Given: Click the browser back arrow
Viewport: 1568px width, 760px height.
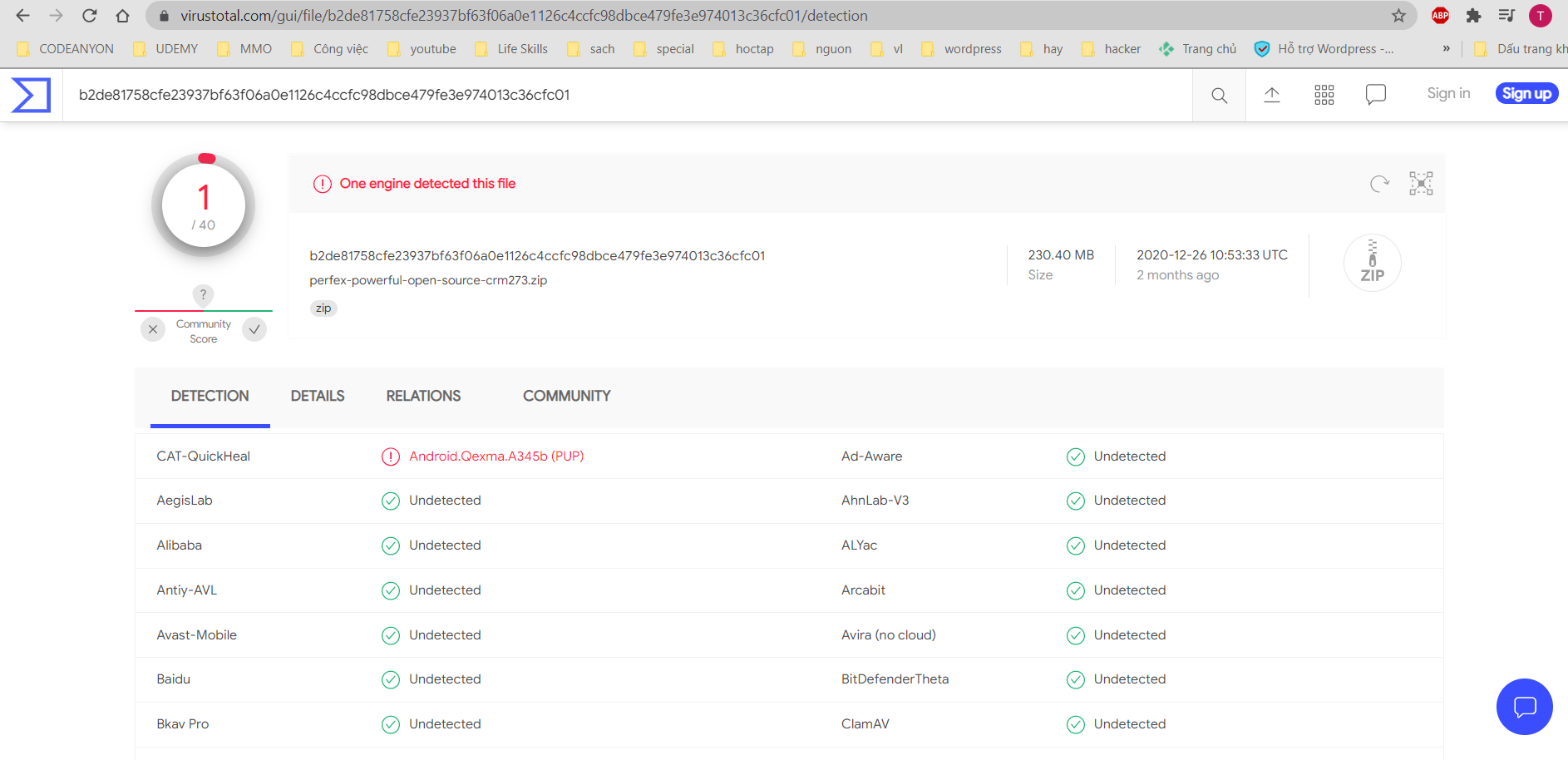Looking at the screenshot, I should point(22,16).
